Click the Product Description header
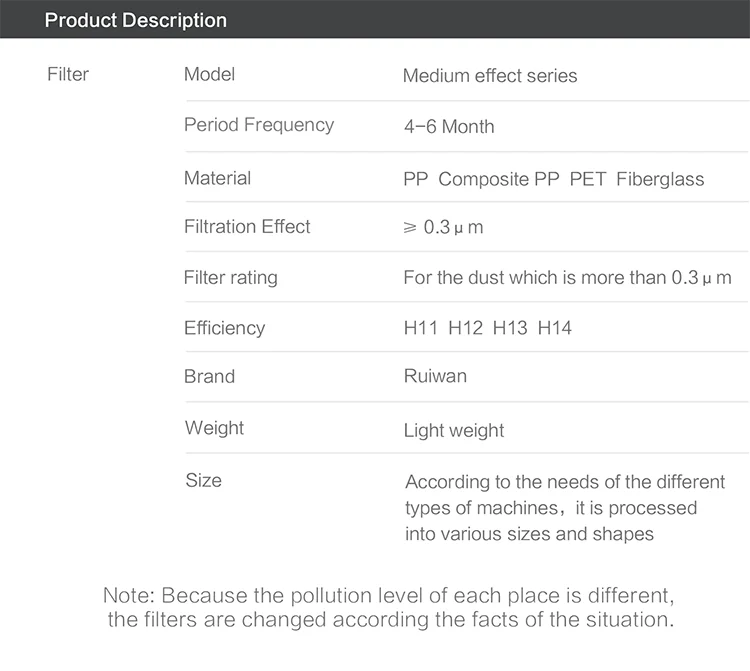This screenshot has width=750, height=671. [x=136, y=20]
